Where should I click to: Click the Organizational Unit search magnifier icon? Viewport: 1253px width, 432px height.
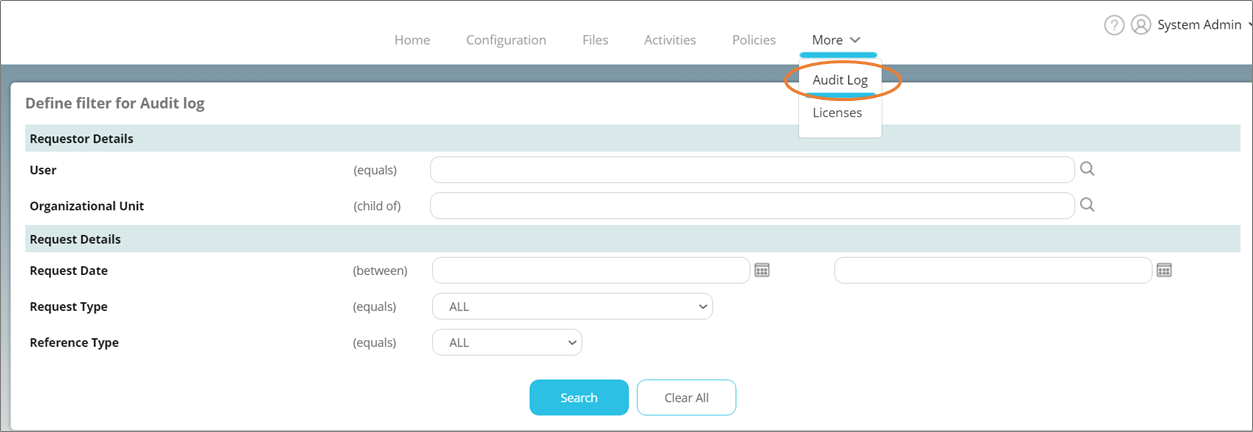click(x=1087, y=205)
